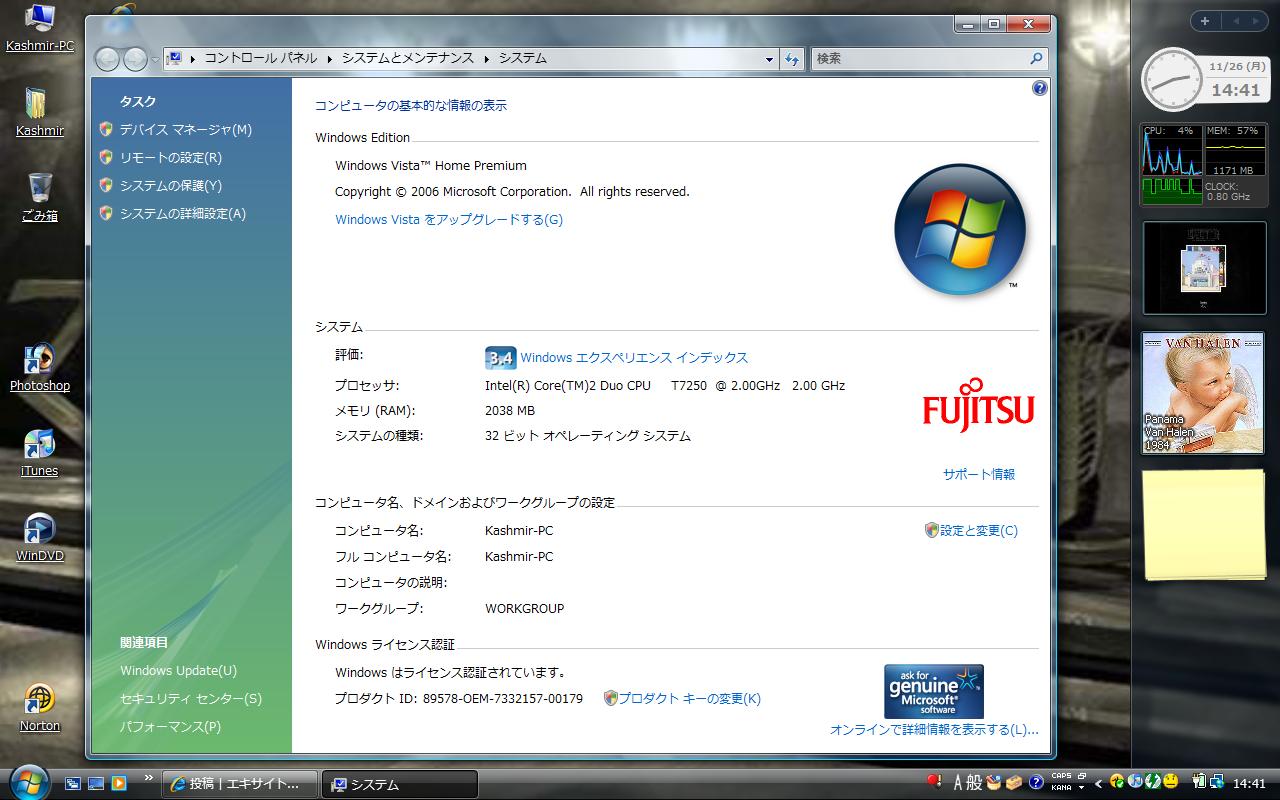Click プロダクト キーの変更(K) link
This screenshot has width=1280, height=800.
pyautogui.click(x=689, y=699)
